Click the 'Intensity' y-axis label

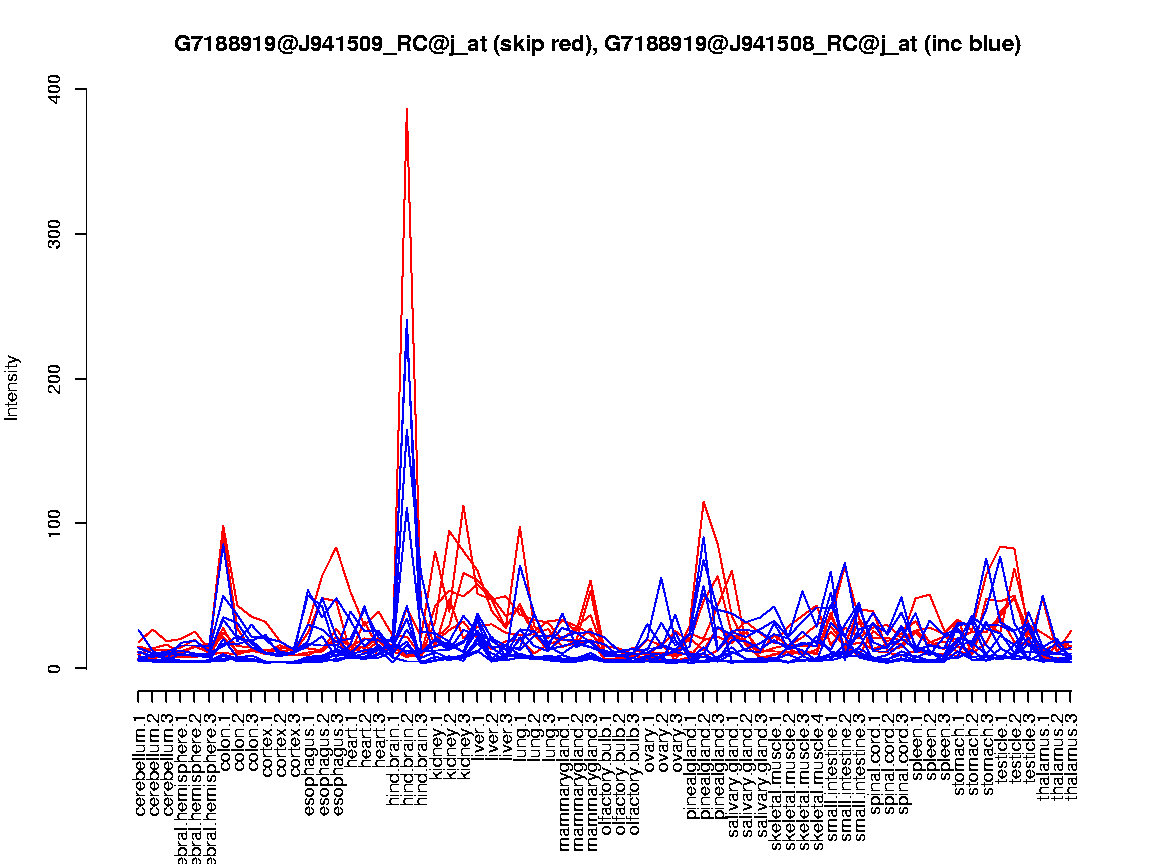click(x=12, y=387)
